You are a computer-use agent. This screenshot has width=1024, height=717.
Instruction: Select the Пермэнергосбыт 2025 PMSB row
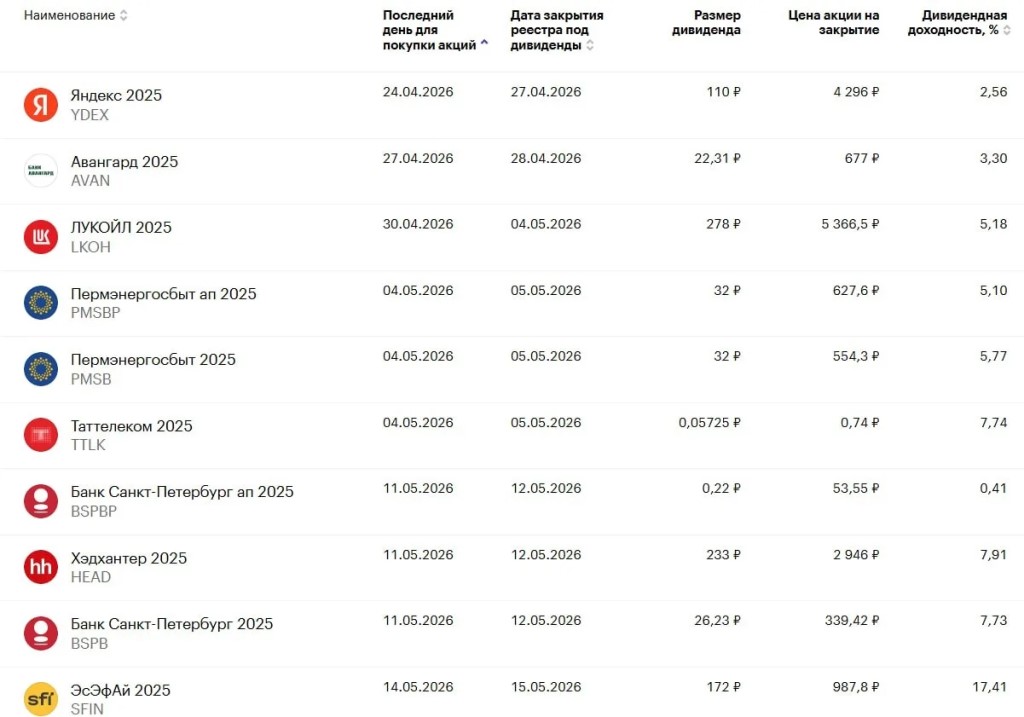tap(153, 360)
